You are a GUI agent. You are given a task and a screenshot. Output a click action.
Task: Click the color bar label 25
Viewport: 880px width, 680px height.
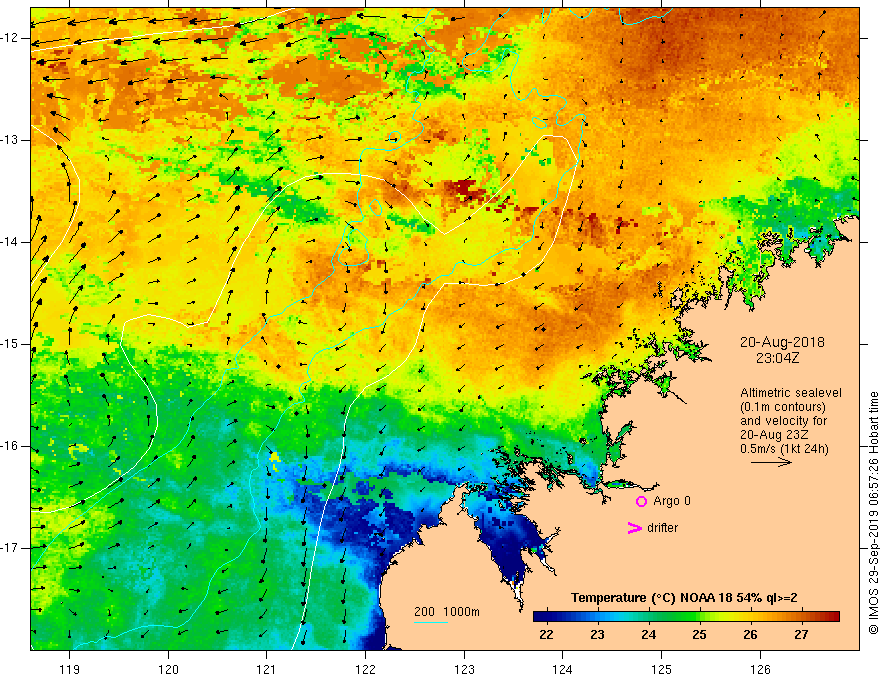(x=699, y=635)
